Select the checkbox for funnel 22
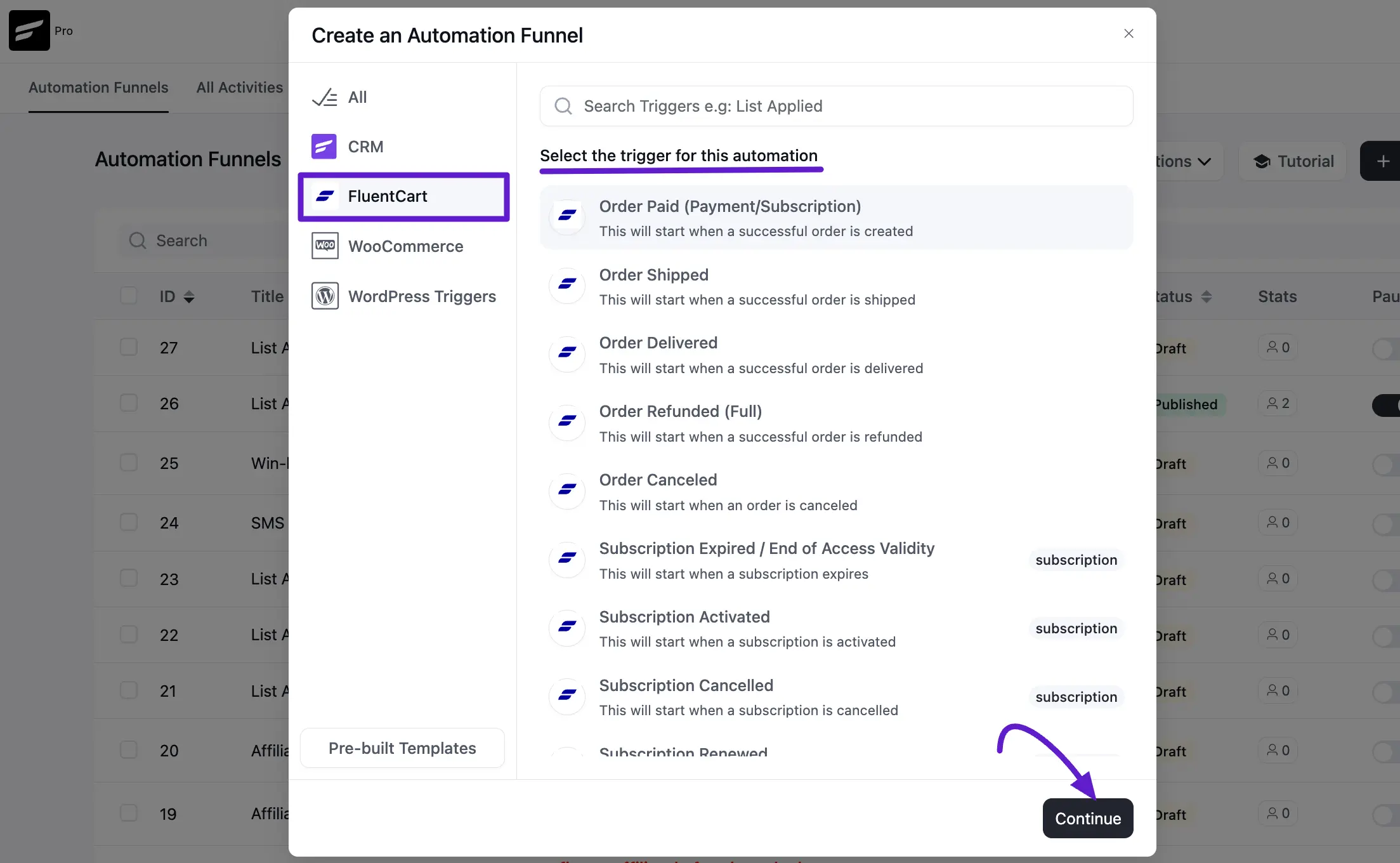 129,635
